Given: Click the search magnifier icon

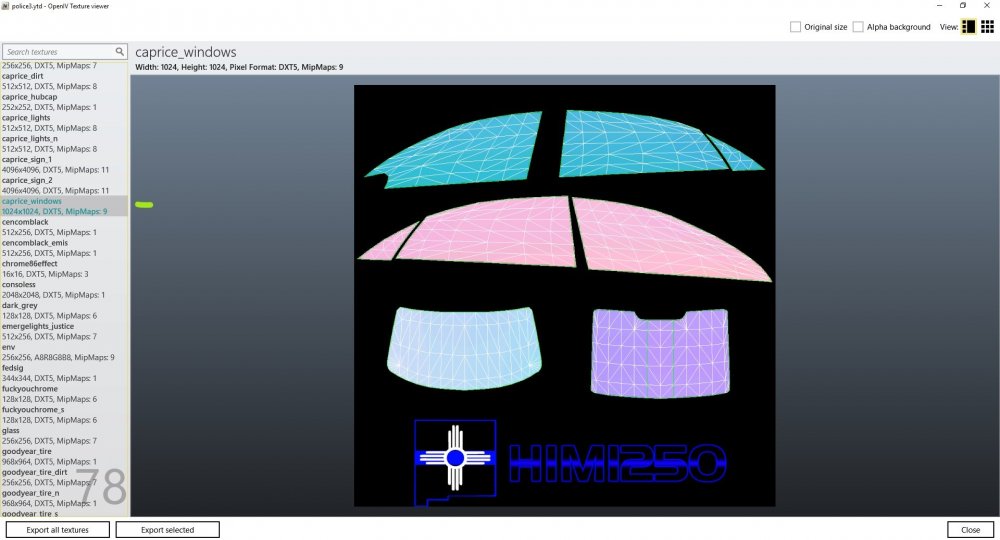Looking at the screenshot, I should point(119,52).
